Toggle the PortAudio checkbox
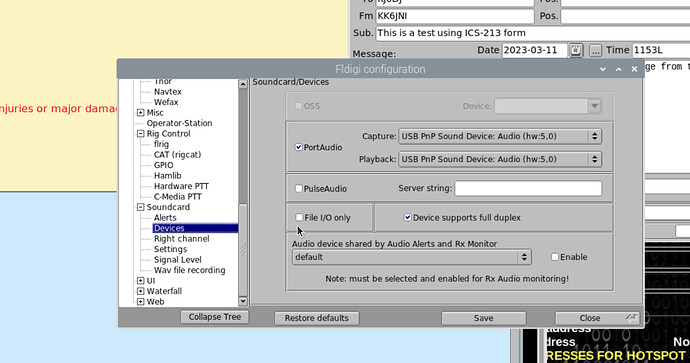 tap(299, 147)
